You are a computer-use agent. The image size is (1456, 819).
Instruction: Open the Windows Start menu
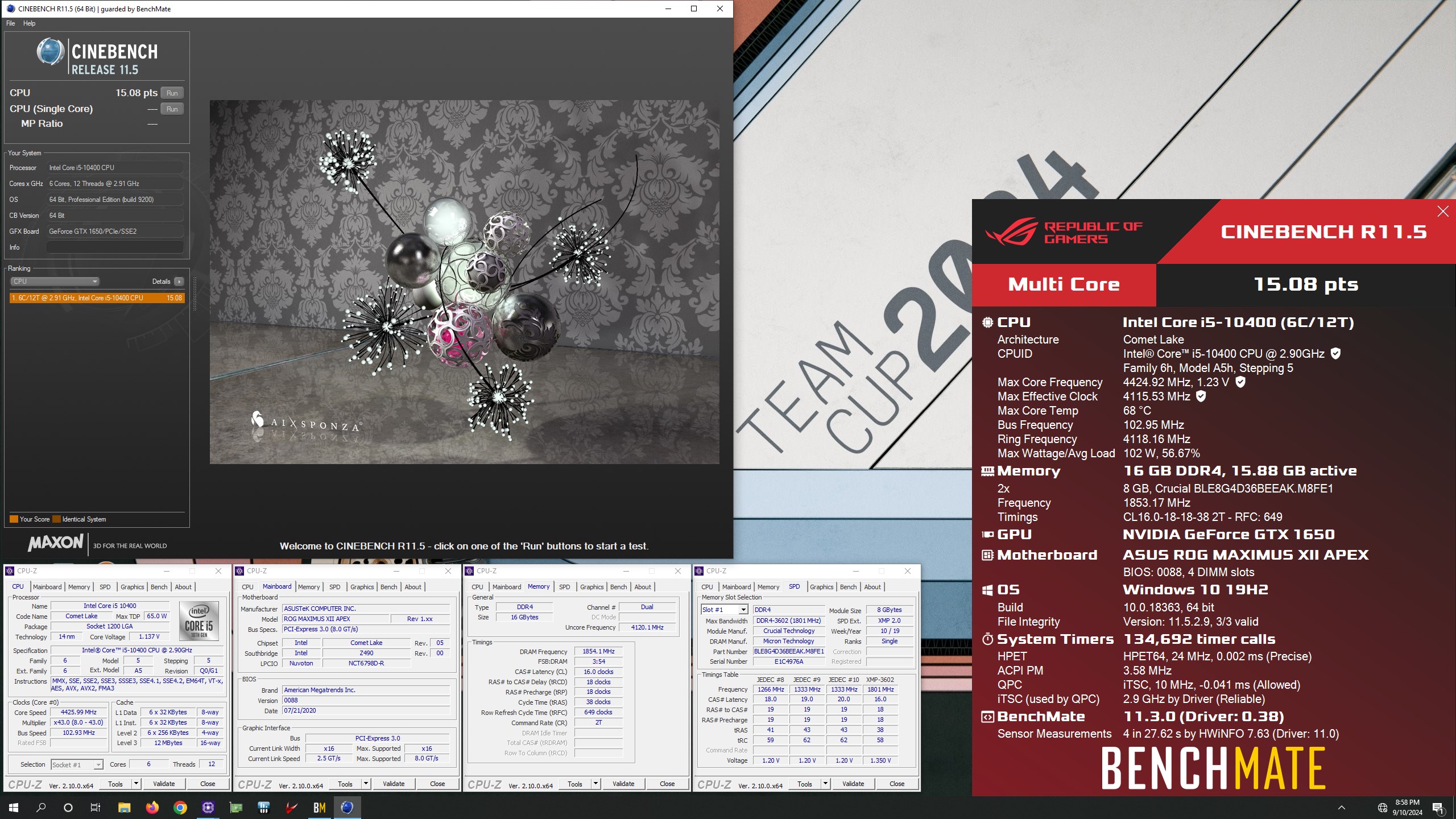click(14, 807)
